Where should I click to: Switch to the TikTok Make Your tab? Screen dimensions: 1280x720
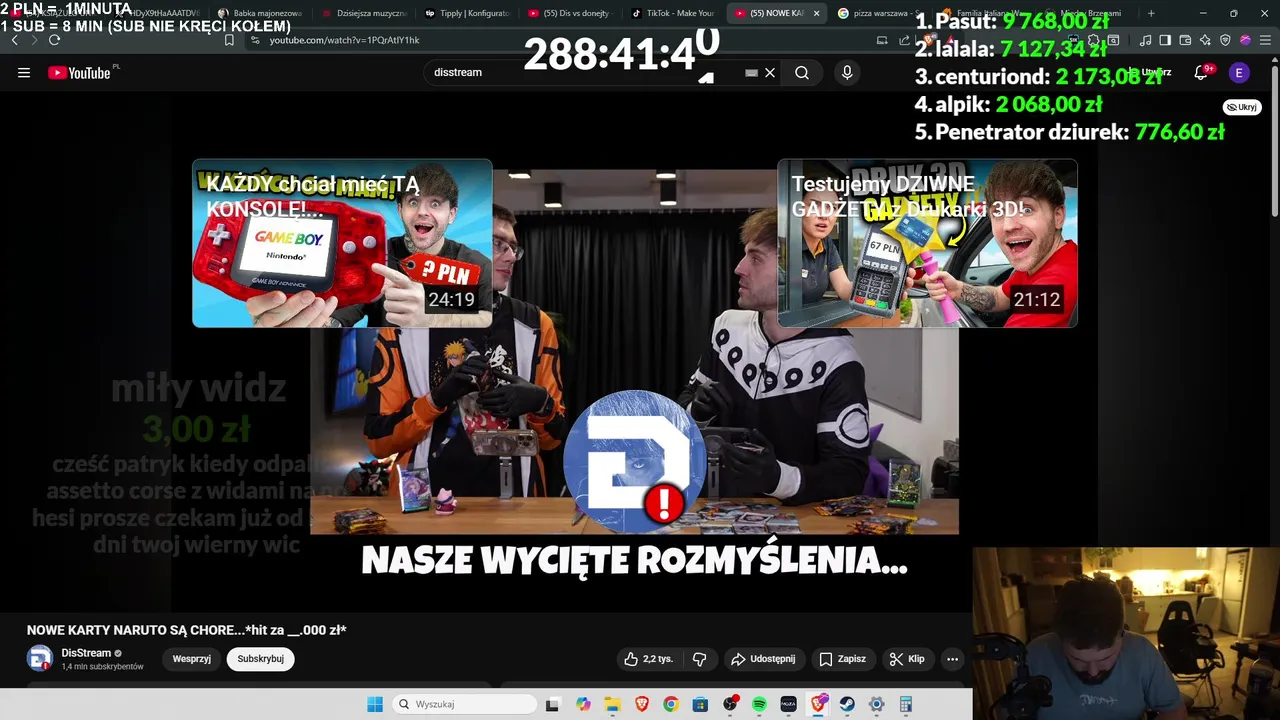click(674, 13)
